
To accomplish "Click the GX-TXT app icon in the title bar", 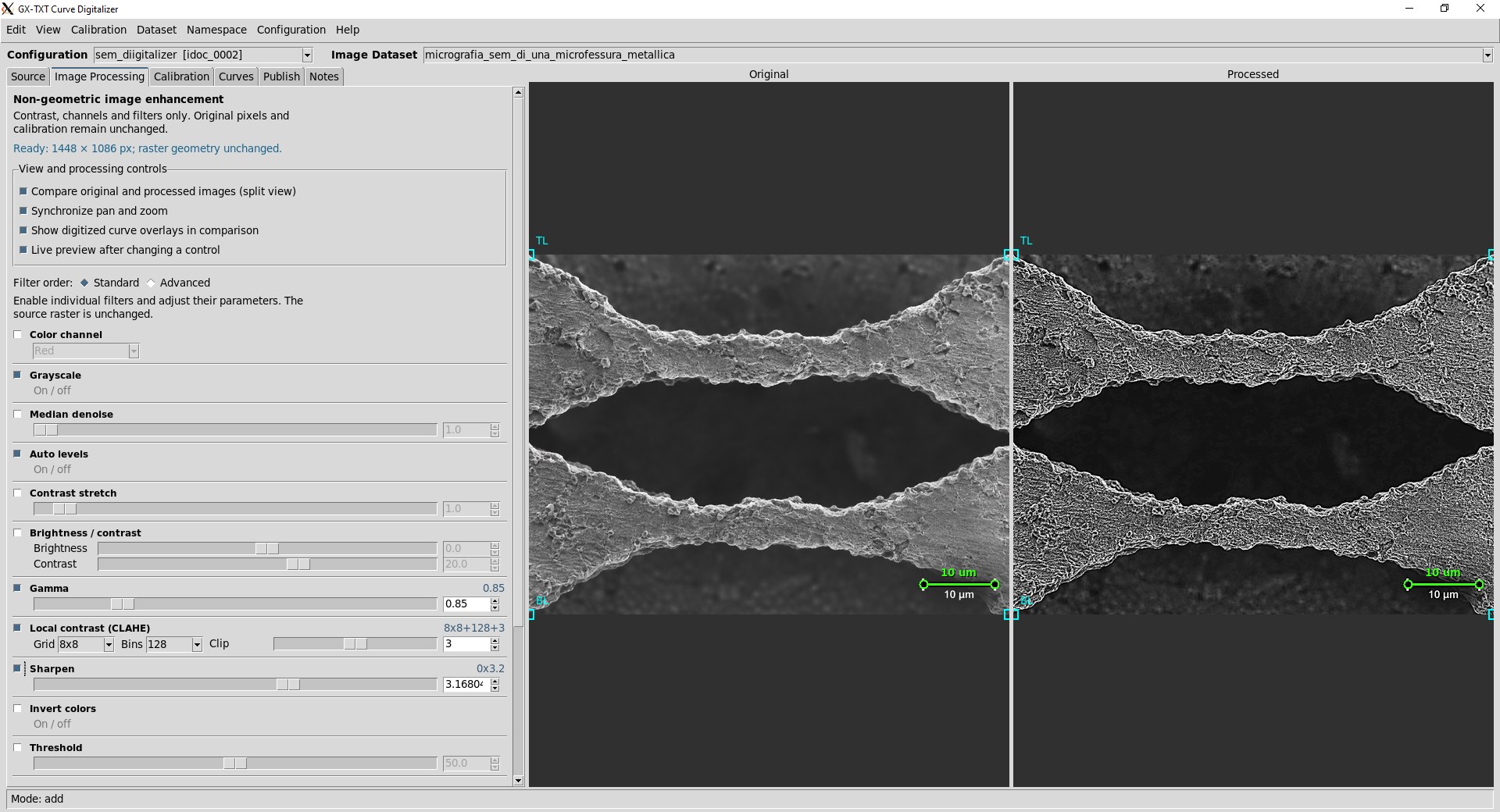I will pos(8,9).
